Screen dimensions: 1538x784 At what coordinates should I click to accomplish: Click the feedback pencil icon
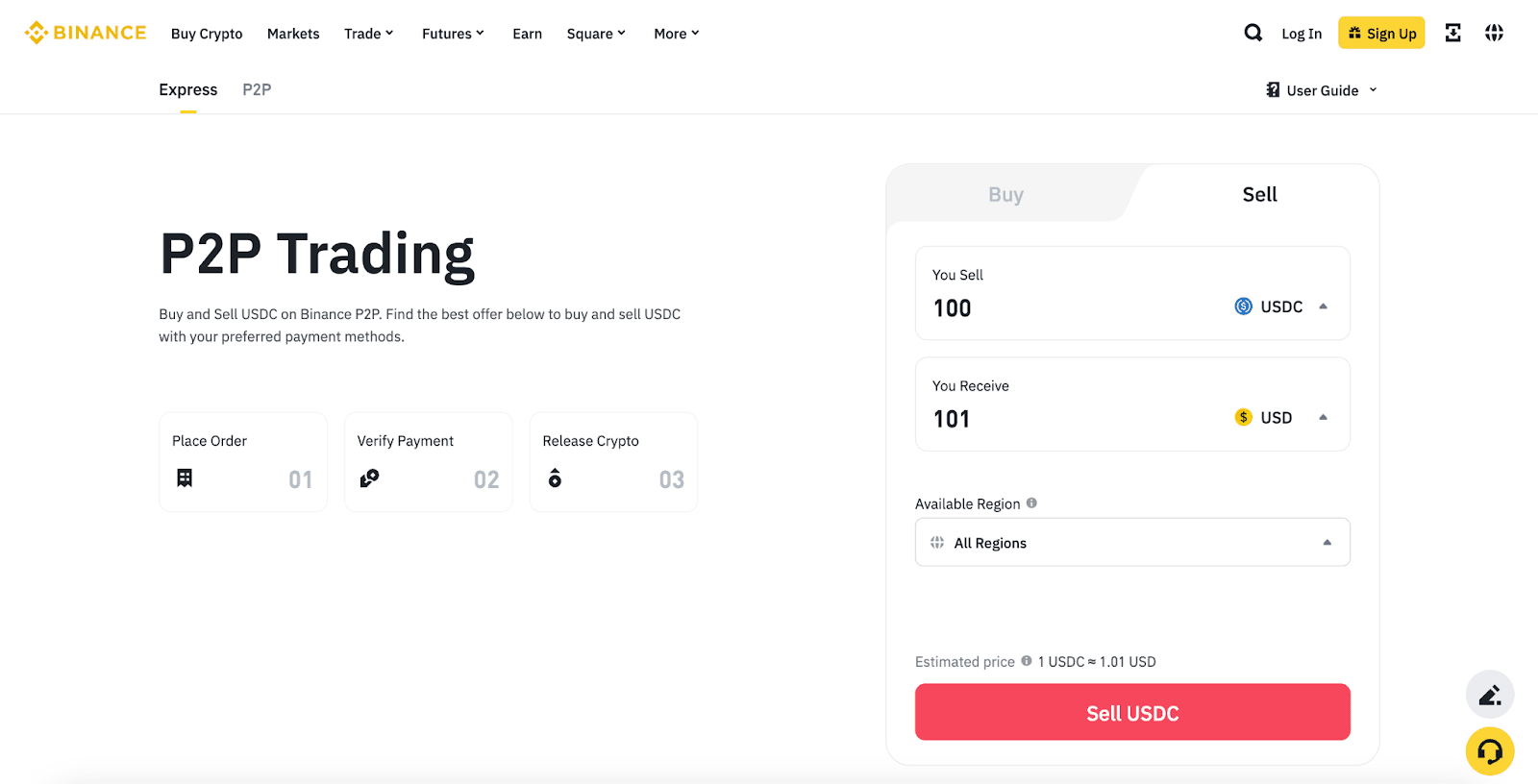point(1489,695)
